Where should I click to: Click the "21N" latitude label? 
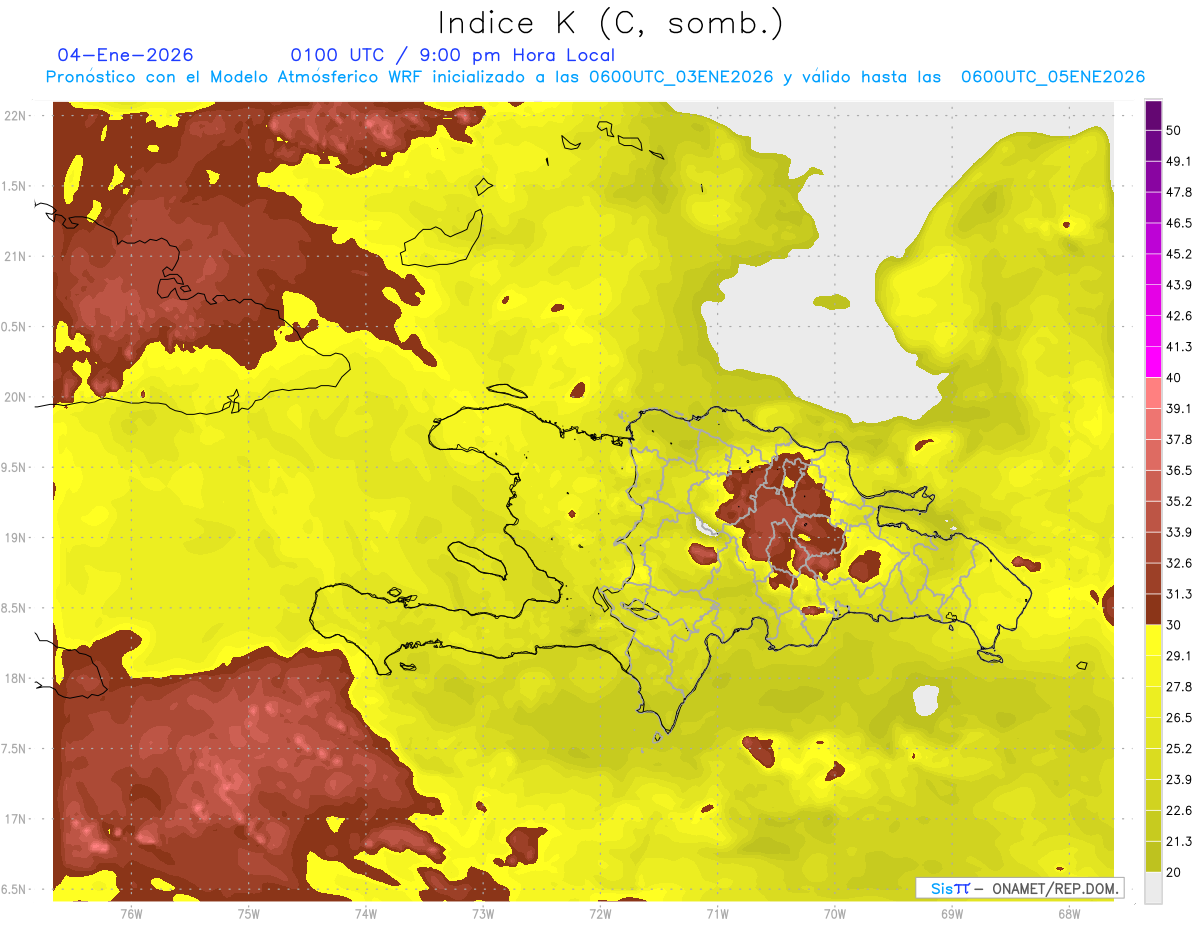coord(16,256)
